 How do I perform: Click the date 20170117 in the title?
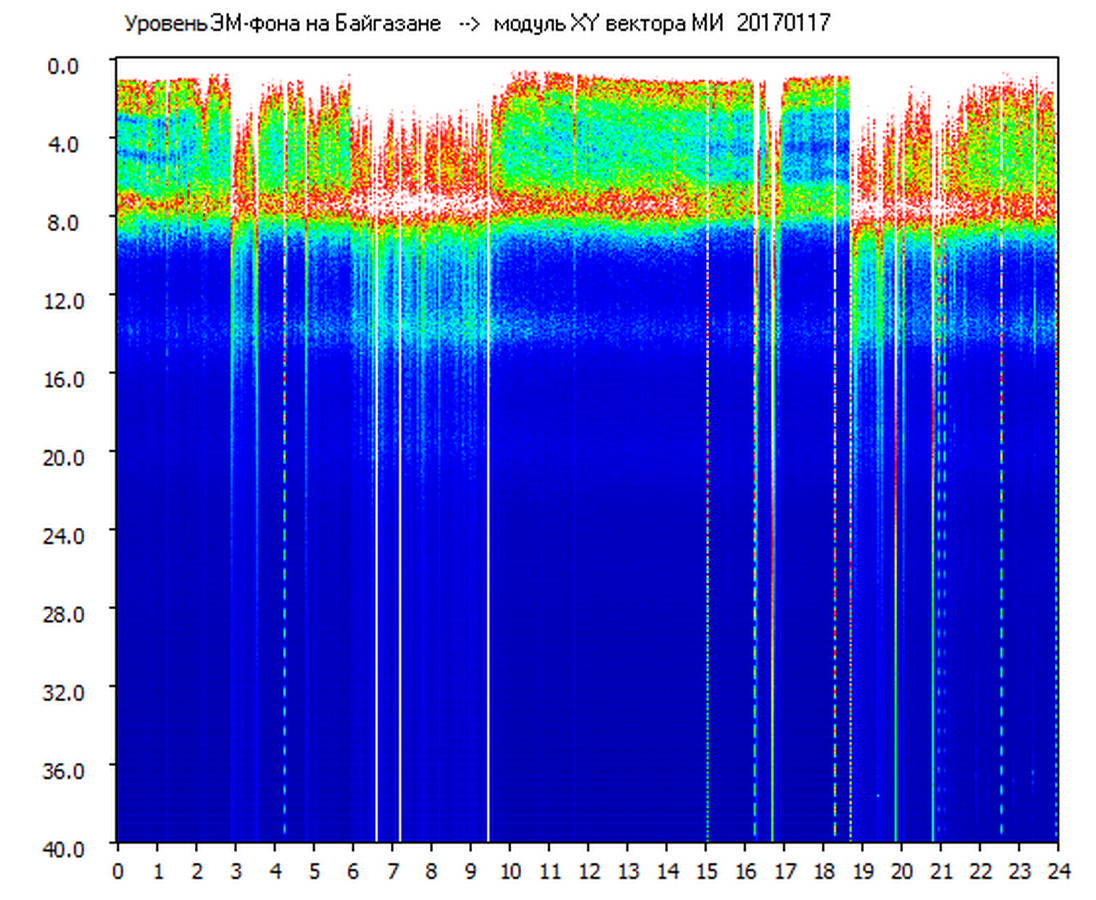783,24
